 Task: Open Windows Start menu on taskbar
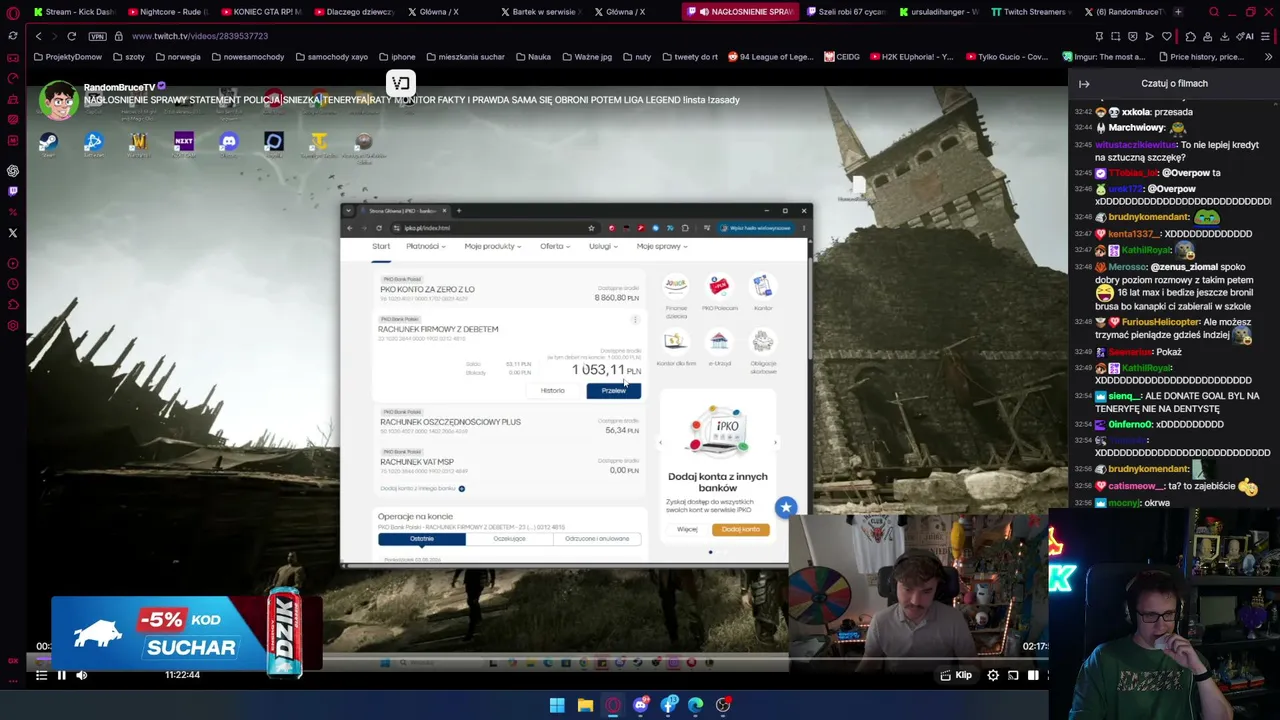coord(557,706)
